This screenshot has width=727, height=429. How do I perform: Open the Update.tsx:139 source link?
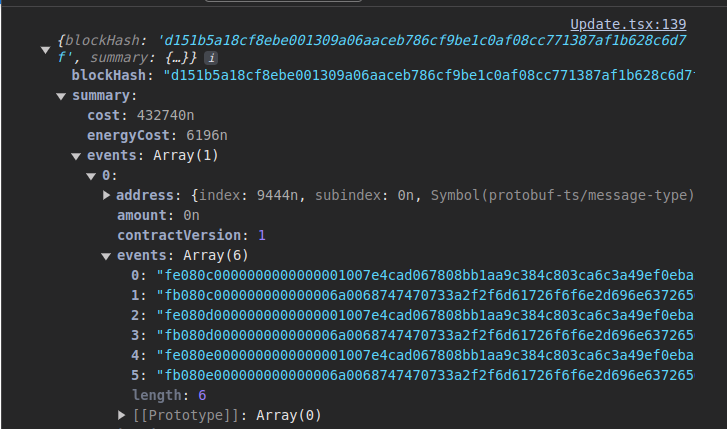pos(628,24)
